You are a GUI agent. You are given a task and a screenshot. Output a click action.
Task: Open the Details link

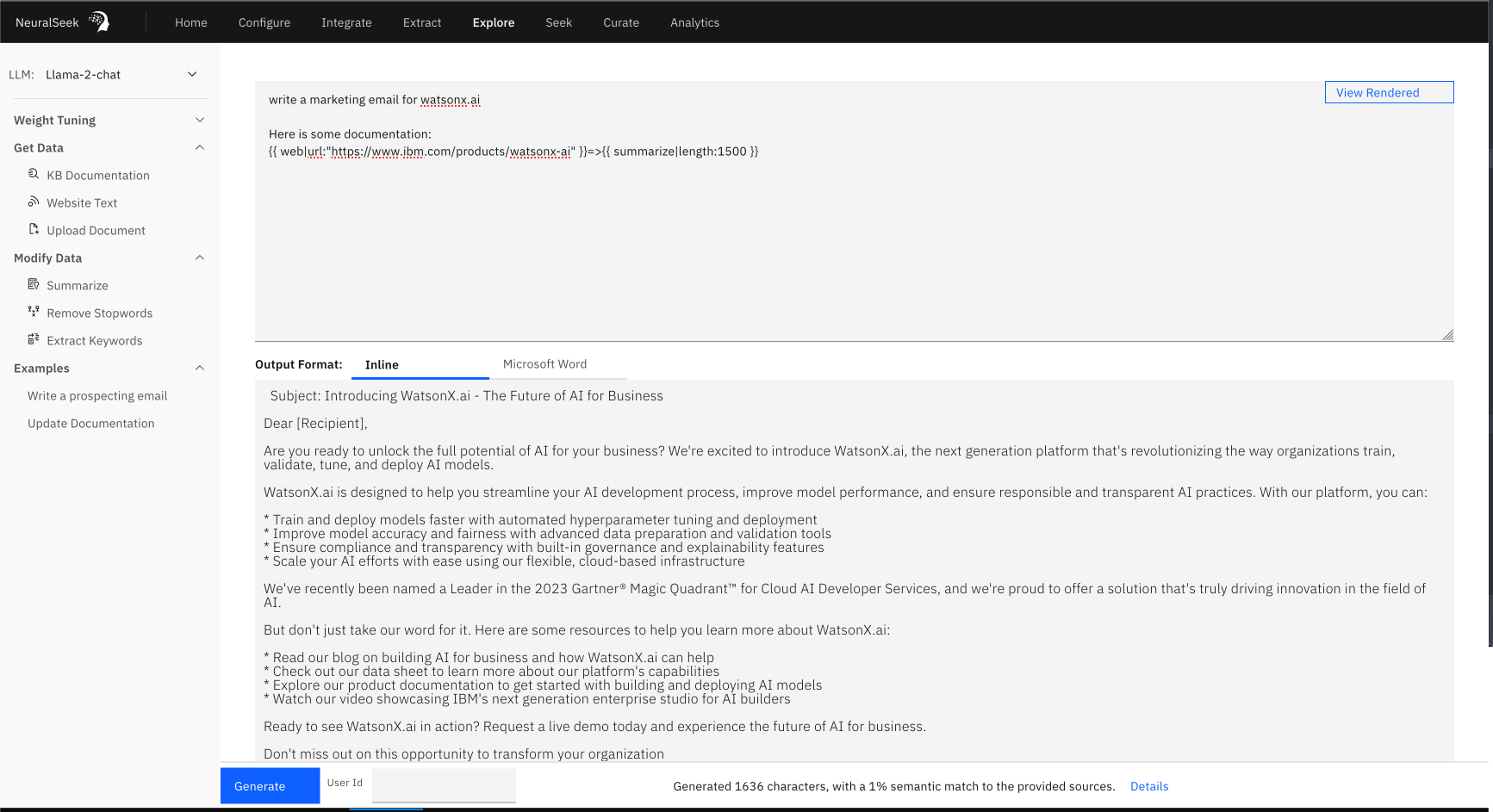coord(1149,786)
